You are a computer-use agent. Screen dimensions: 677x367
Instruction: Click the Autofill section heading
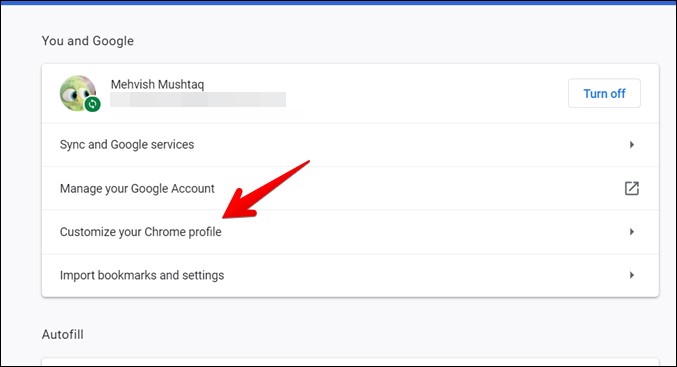click(63, 334)
